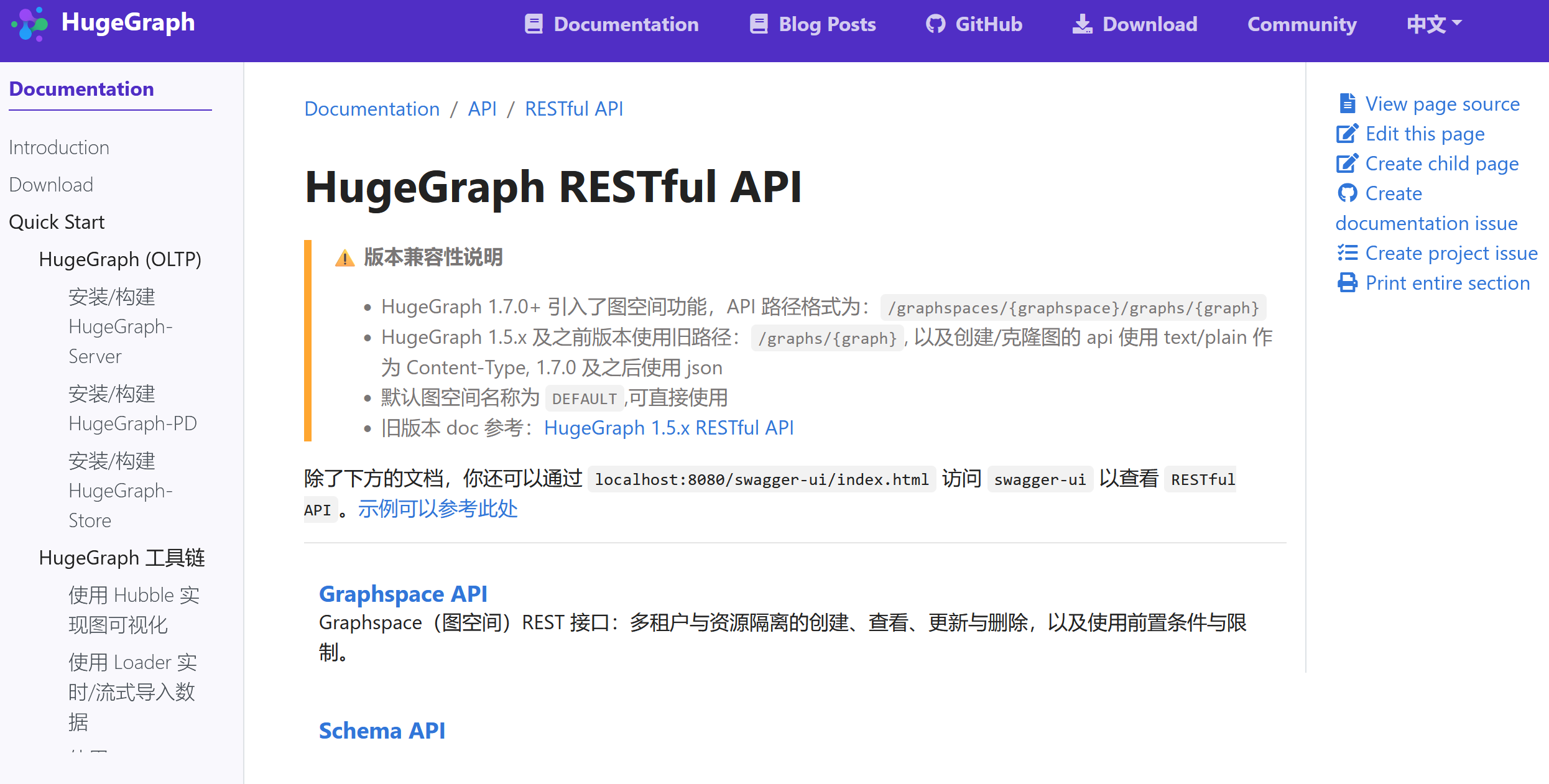
Task: Expand the HugeGraph 工具链 sidebar group
Action: [x=122, y=558]
